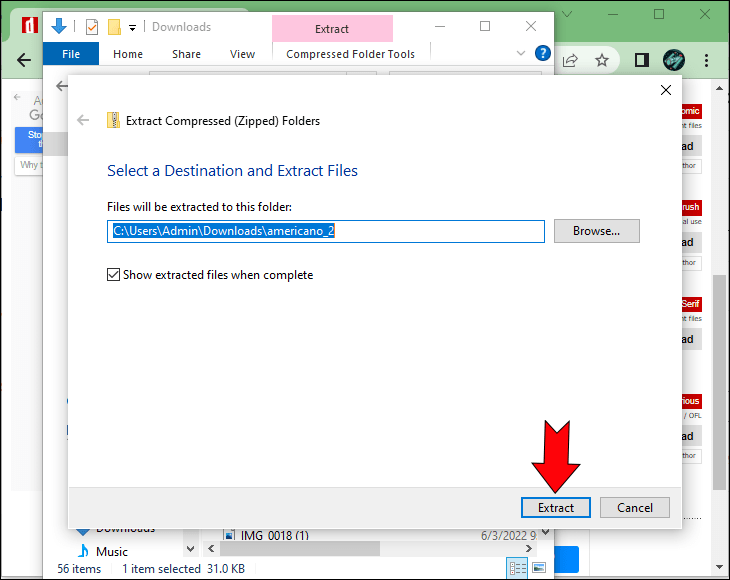Click the Extract button
Screen dimensions: 730x580
click(x=556, y=507)
